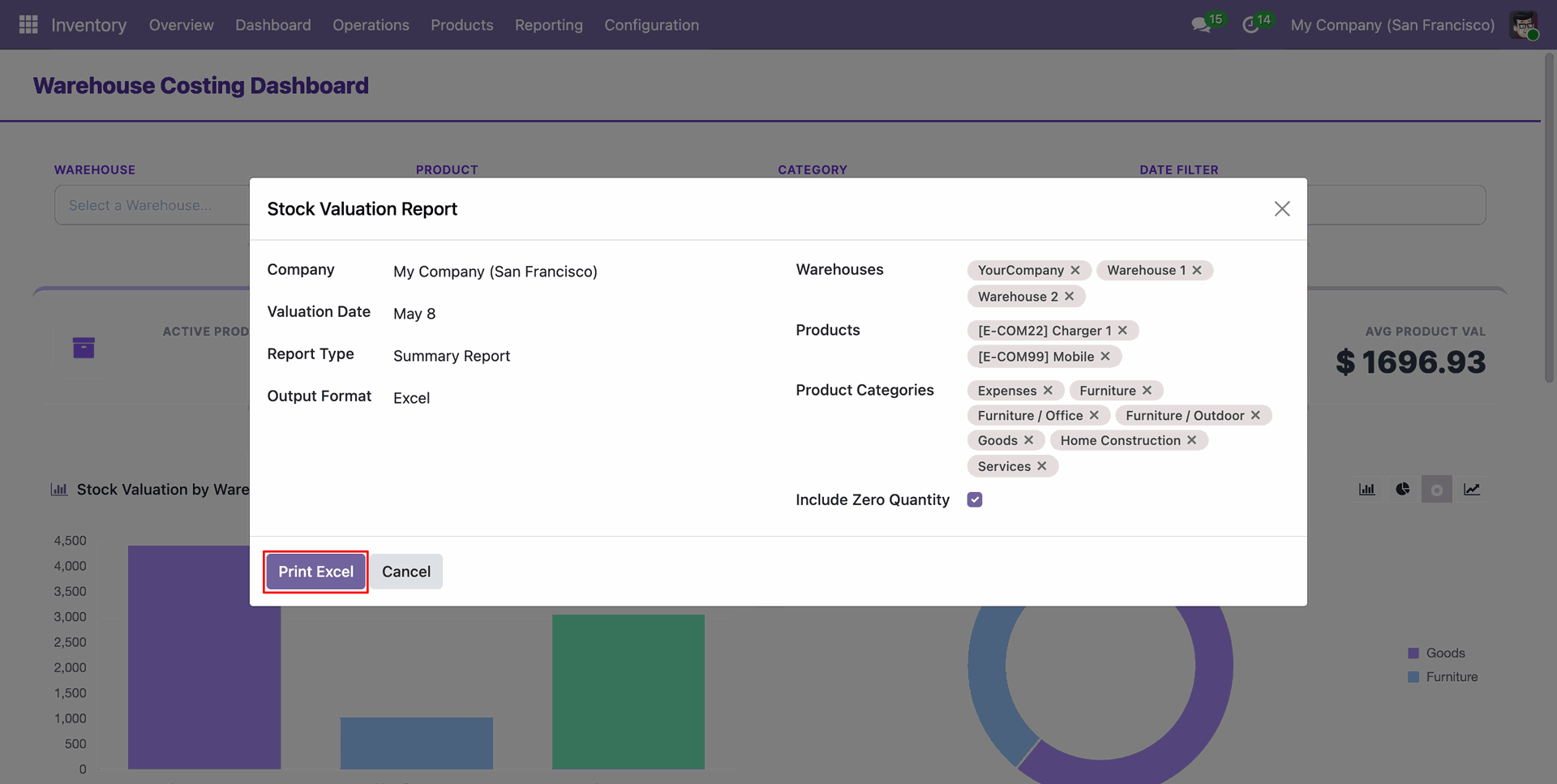Open the Configuration menu
The width and height of the screenshot is (1557, 784).
pyautogui.click(x=652, y=25)
